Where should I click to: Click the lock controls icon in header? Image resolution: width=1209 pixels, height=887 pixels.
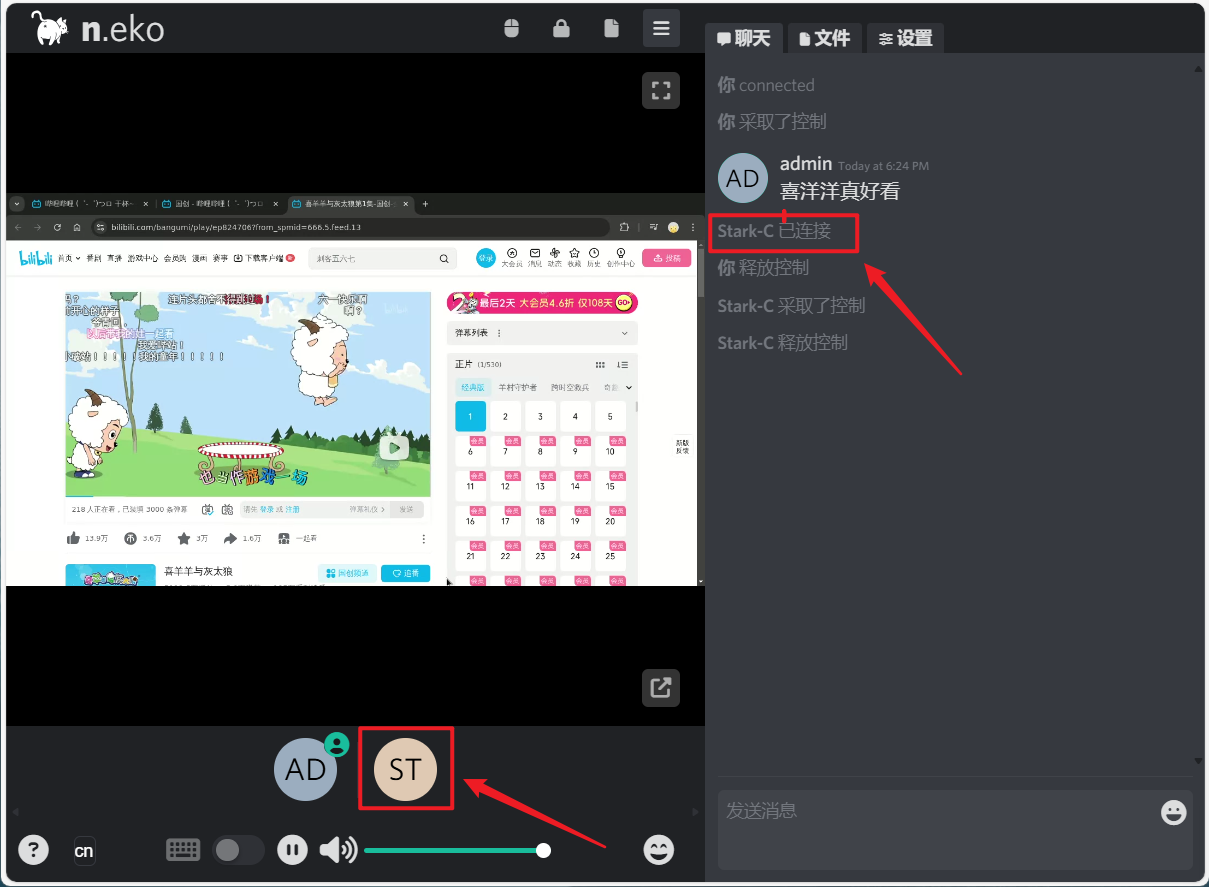[561, 28]
